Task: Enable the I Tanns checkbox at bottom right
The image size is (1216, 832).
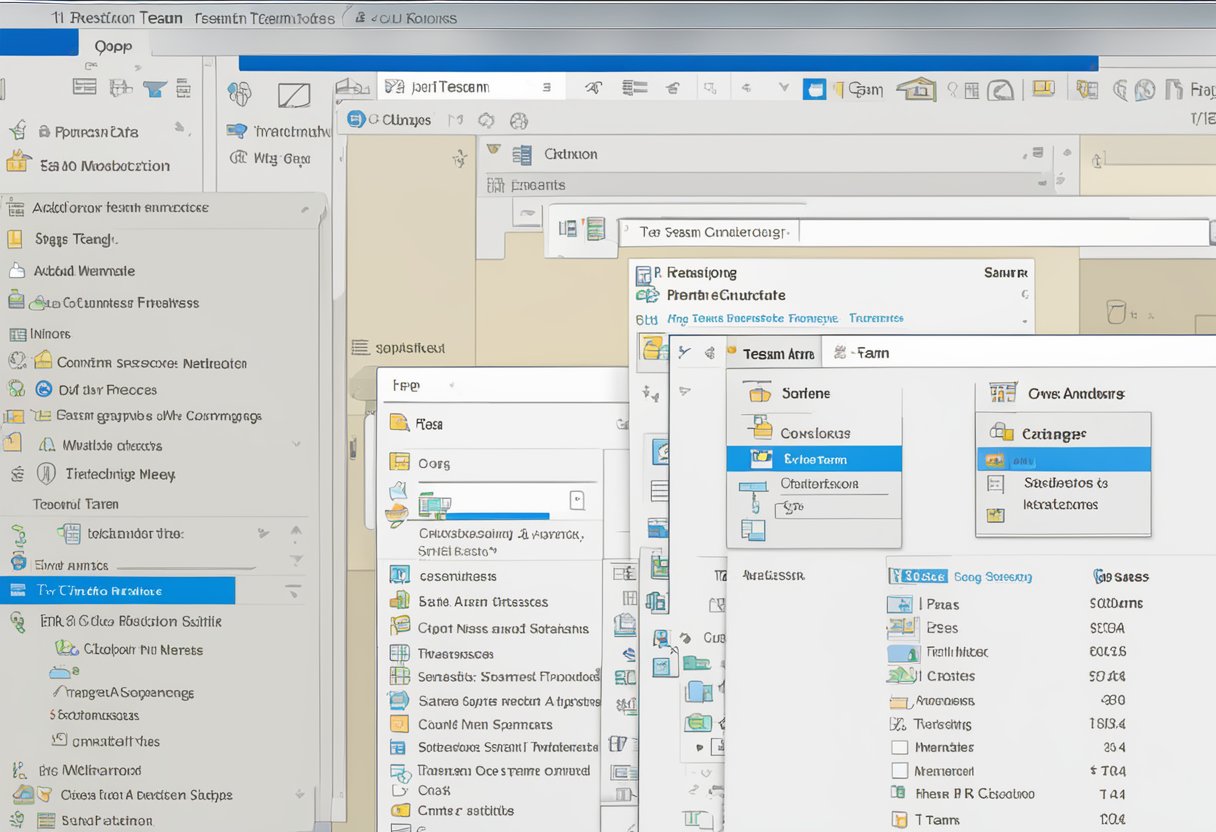Action: [x=899, y=818]
